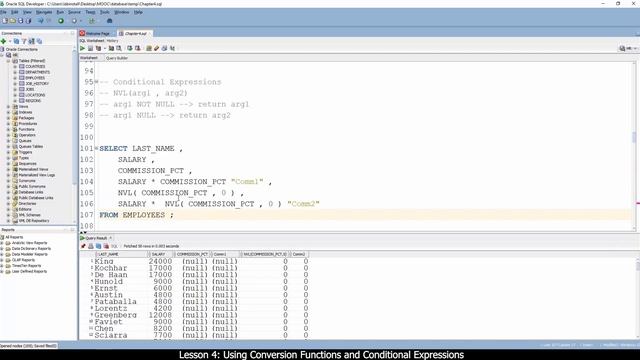The width and height of the screenshot is (640, 360).
Task: Click the 'Greenberg' cell in results
Action: coord(116,315)
